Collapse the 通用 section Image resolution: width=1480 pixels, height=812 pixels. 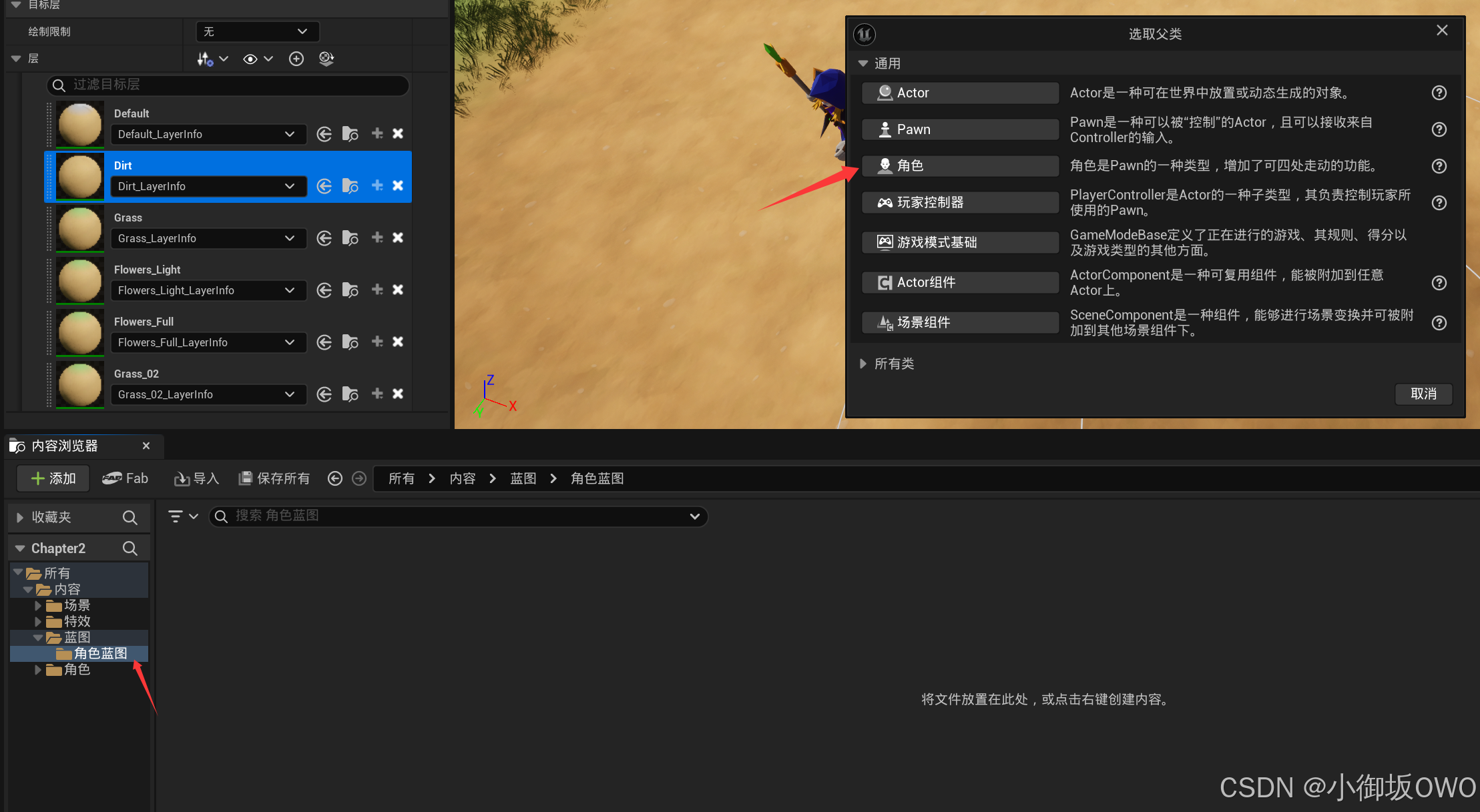[x=863, y=63]
